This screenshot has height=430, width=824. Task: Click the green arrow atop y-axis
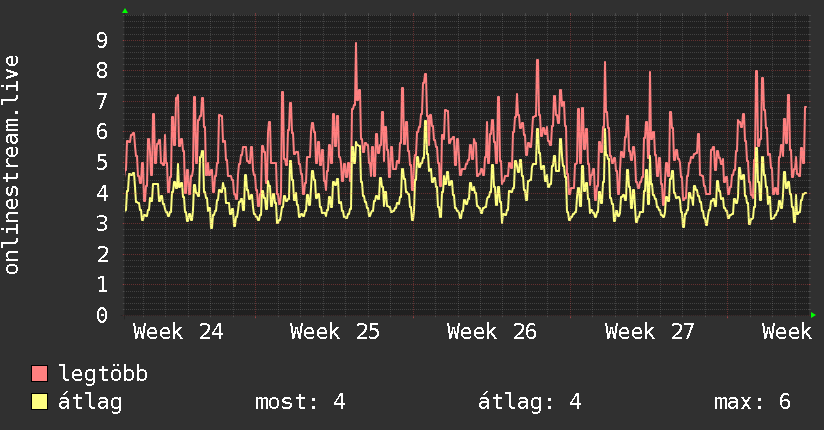[x=125, y=11]
